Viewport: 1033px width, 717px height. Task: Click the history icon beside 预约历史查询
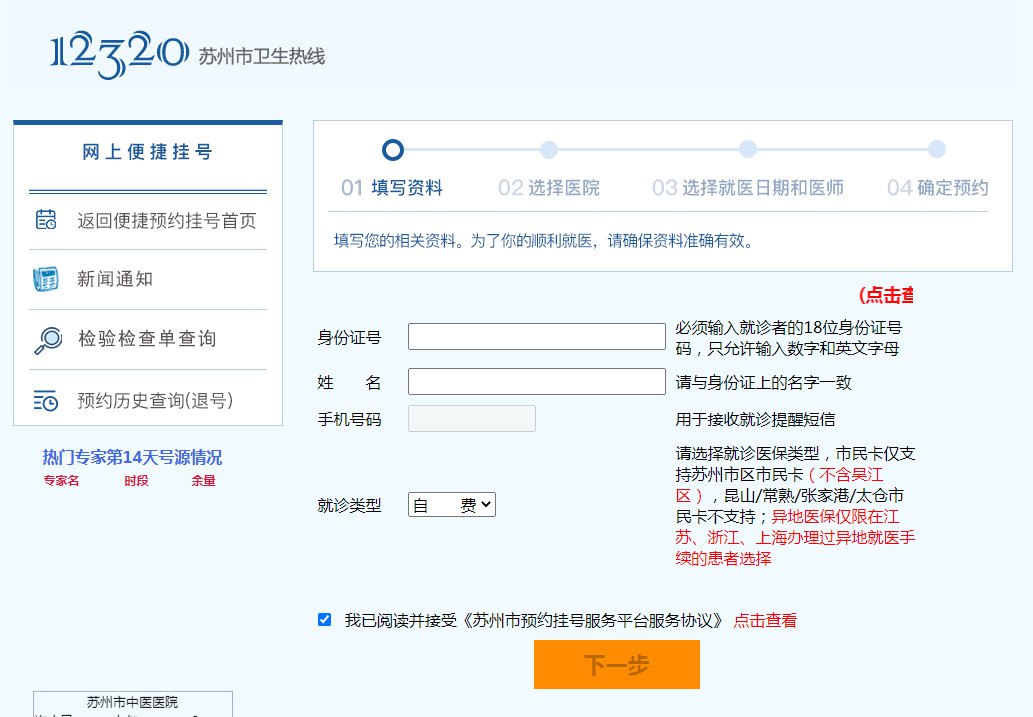[x=46, y=400]
